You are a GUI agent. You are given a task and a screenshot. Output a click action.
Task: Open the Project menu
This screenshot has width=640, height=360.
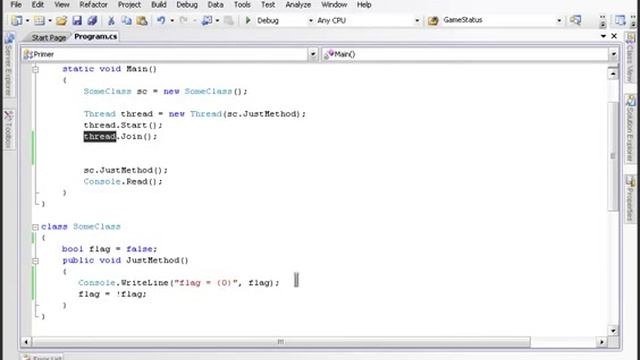[129, 5]
